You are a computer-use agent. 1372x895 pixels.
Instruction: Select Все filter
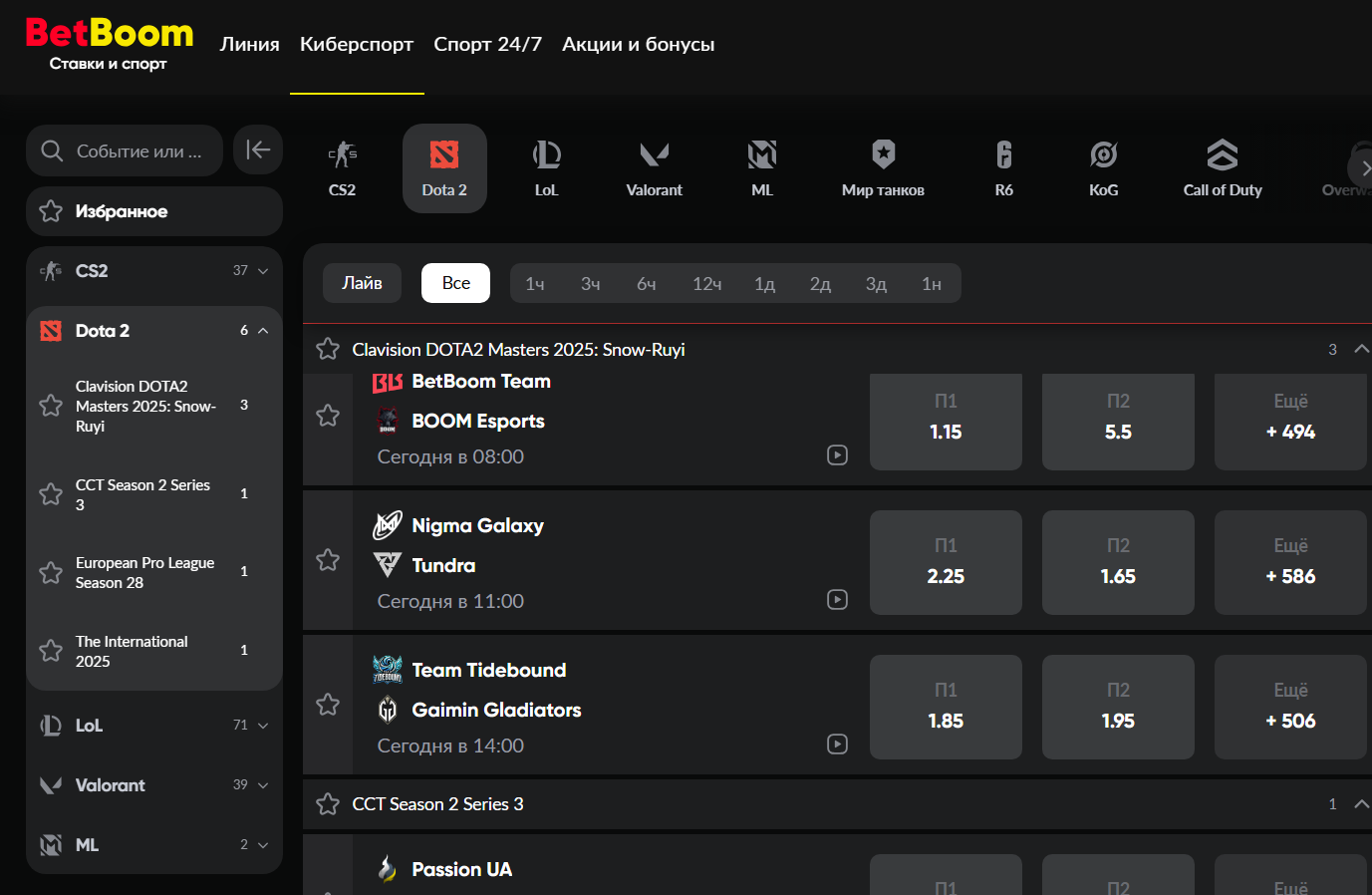(x=455, y=283)
